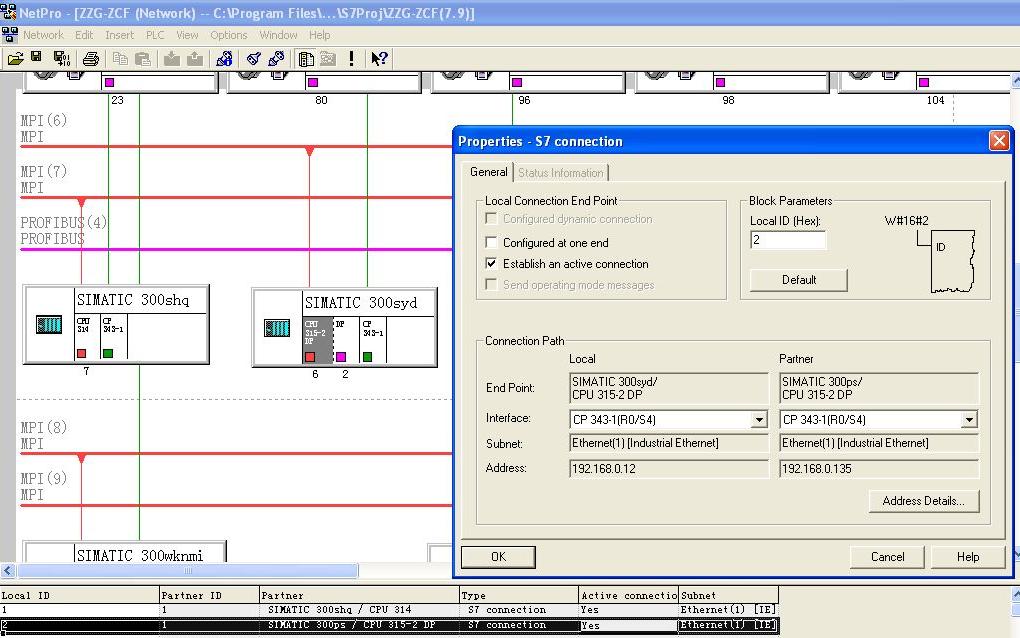The width and height of the screenshot is (1020, 638).
Task: Click the greyed folder network icon
Action: [x=328, y=59]
